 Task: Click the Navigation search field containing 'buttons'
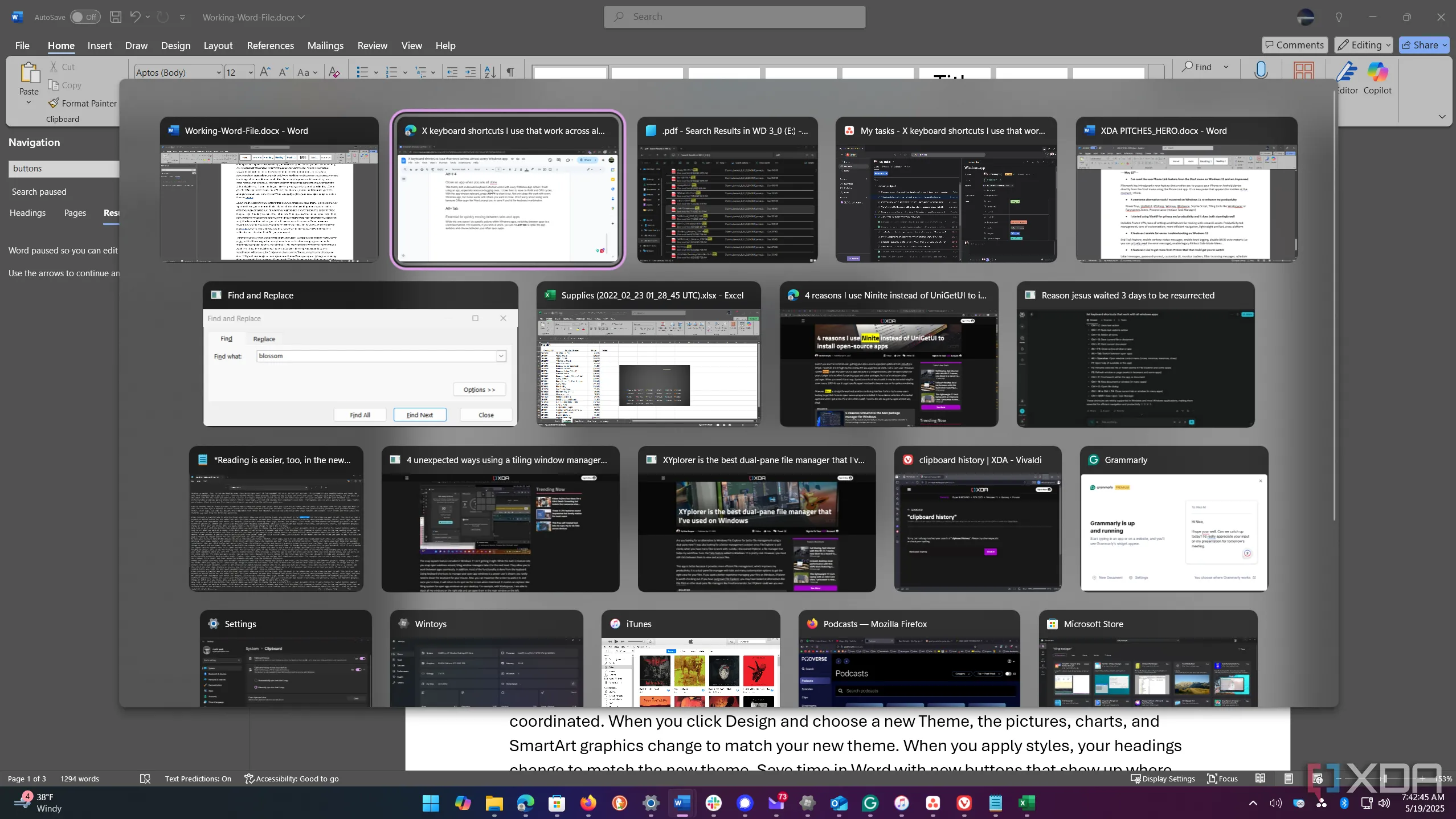tap(64, 169)
